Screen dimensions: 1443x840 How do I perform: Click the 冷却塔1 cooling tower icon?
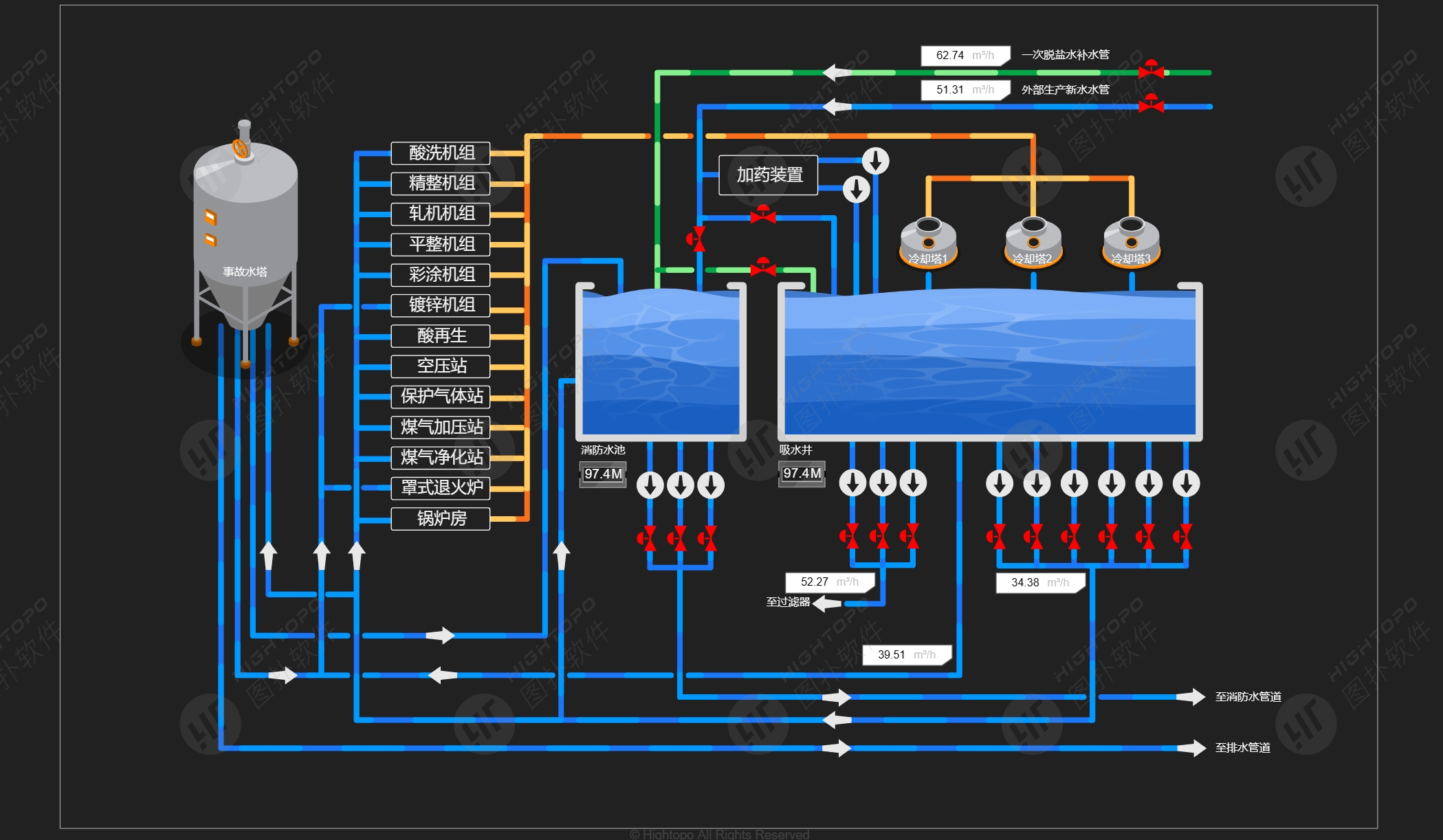click(928, 242)
